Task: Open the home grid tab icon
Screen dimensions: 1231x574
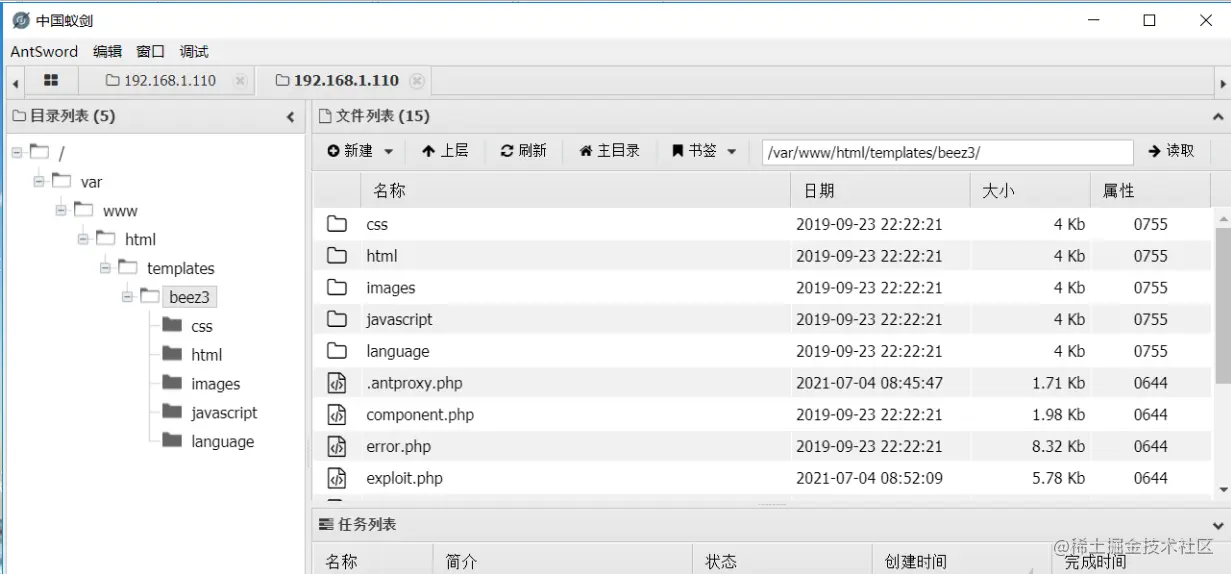Action: tap(51, 80)
